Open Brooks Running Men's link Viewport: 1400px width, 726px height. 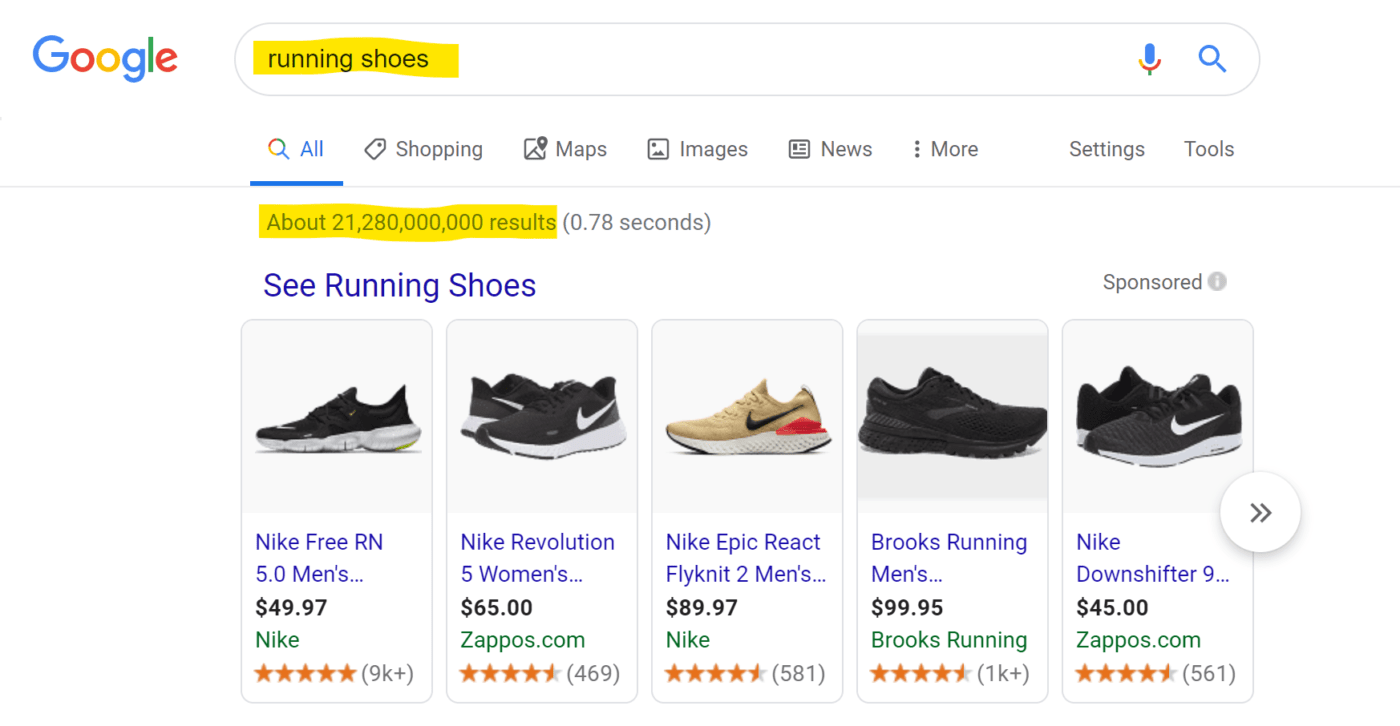click(x=949, y=558)
